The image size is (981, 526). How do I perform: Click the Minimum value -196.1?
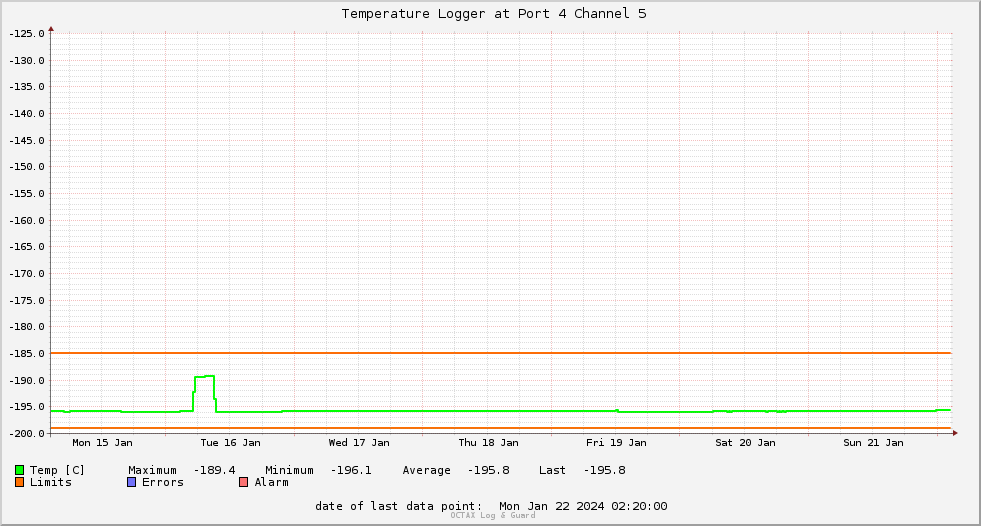pyautogui.click(x=351, y=470)
